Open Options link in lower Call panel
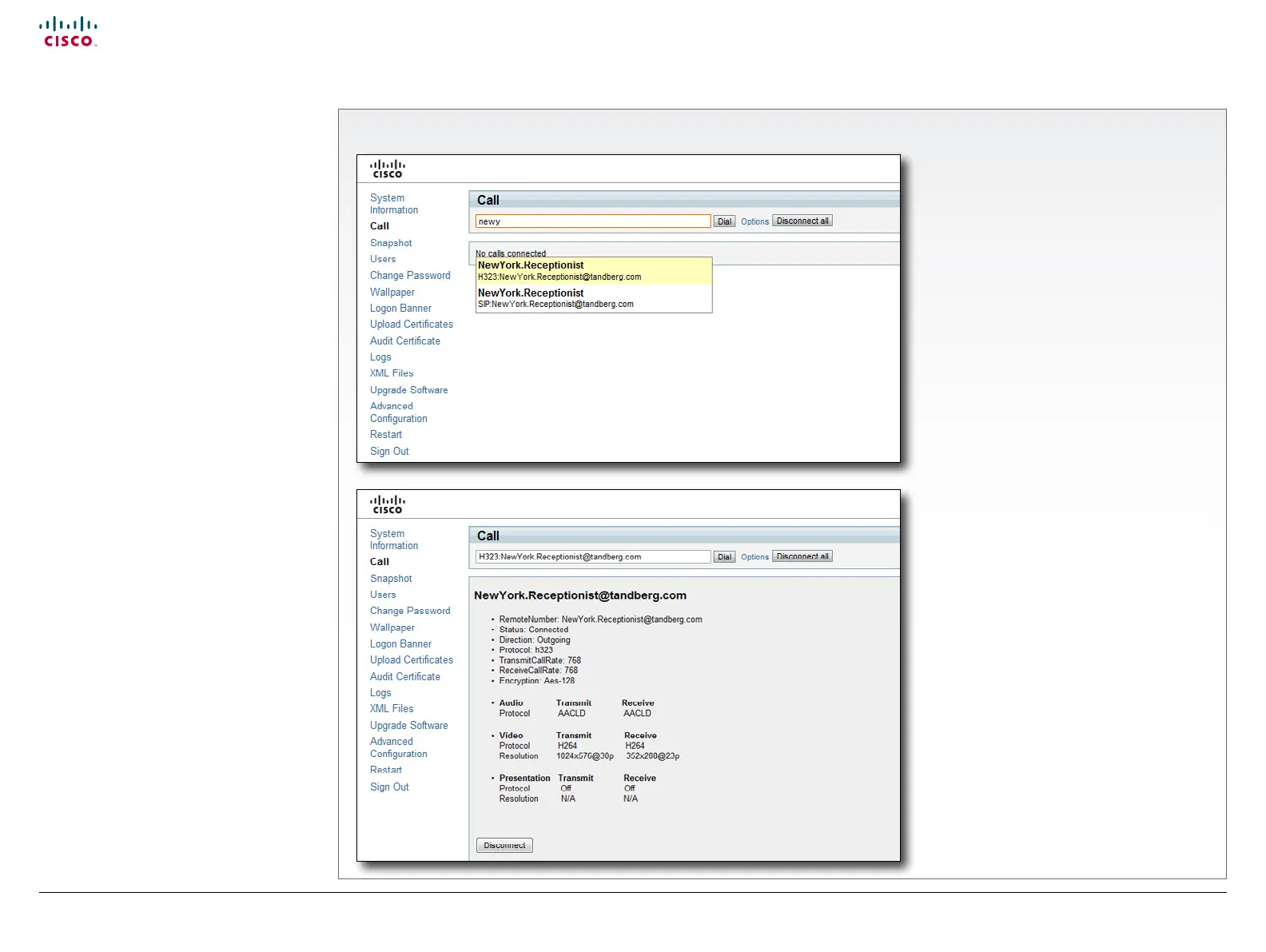The image size is (1266, 952). (754, 557)
